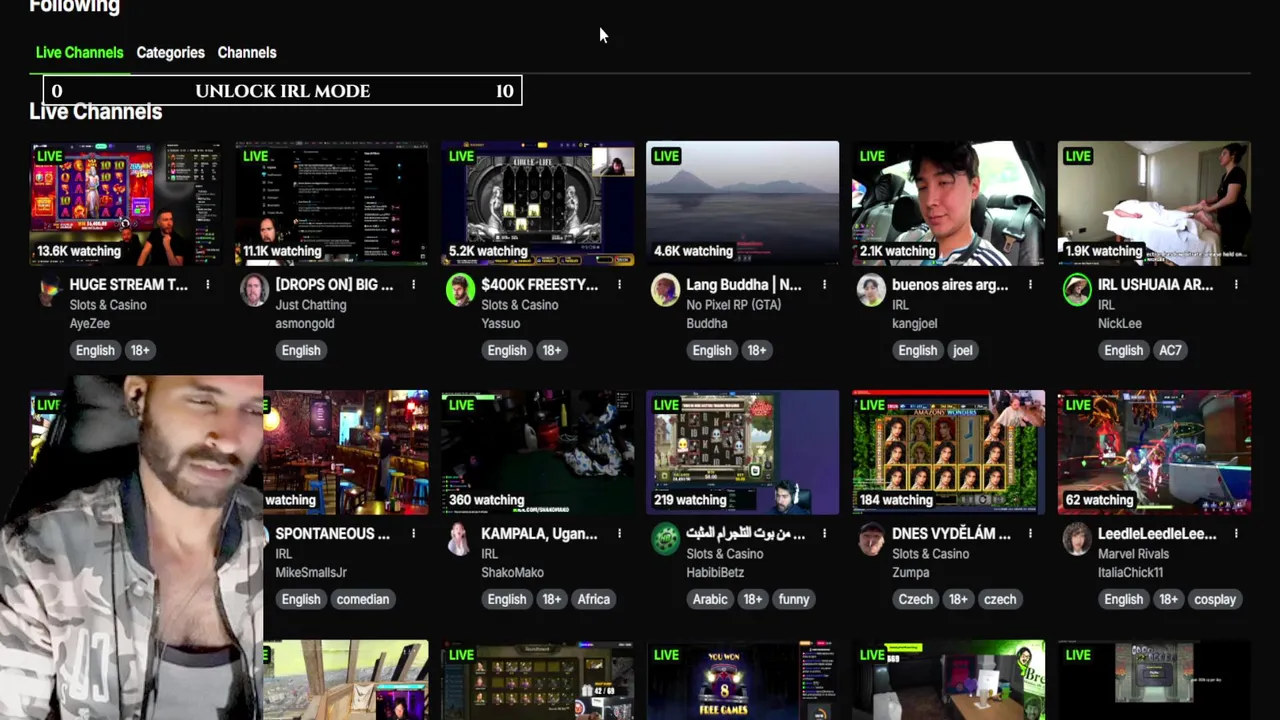This screenshot has width=1280, height=720.
Task: Open options menu for IRL USHUAIA stream
Action: pos(1236,285)
